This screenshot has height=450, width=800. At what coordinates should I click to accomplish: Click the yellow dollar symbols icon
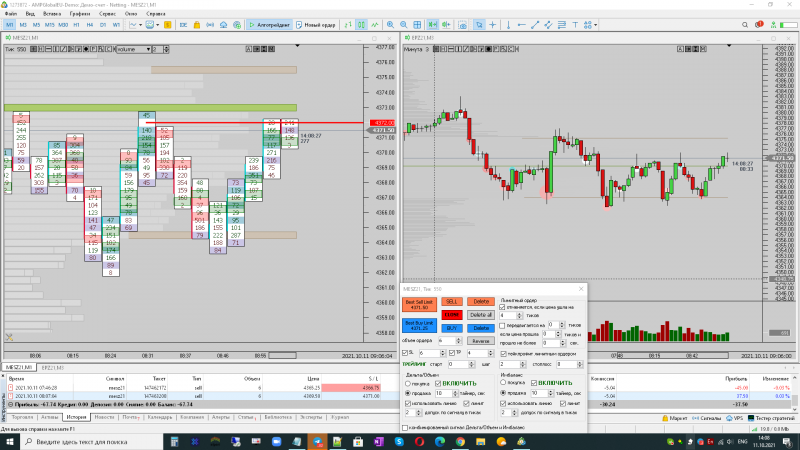(x=167, y=24)
